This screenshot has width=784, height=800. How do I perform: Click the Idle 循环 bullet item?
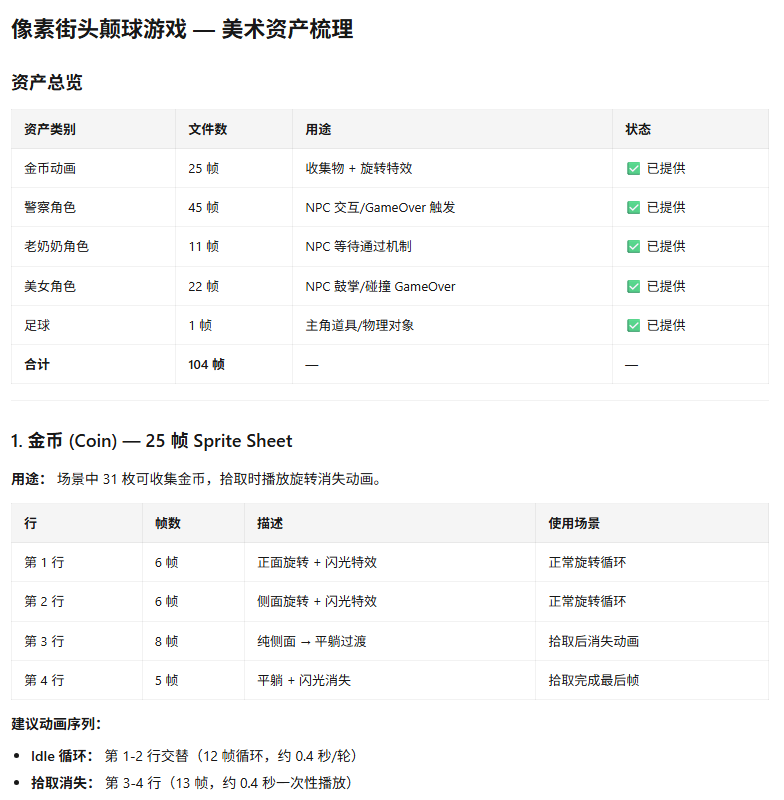coord(194,756)
